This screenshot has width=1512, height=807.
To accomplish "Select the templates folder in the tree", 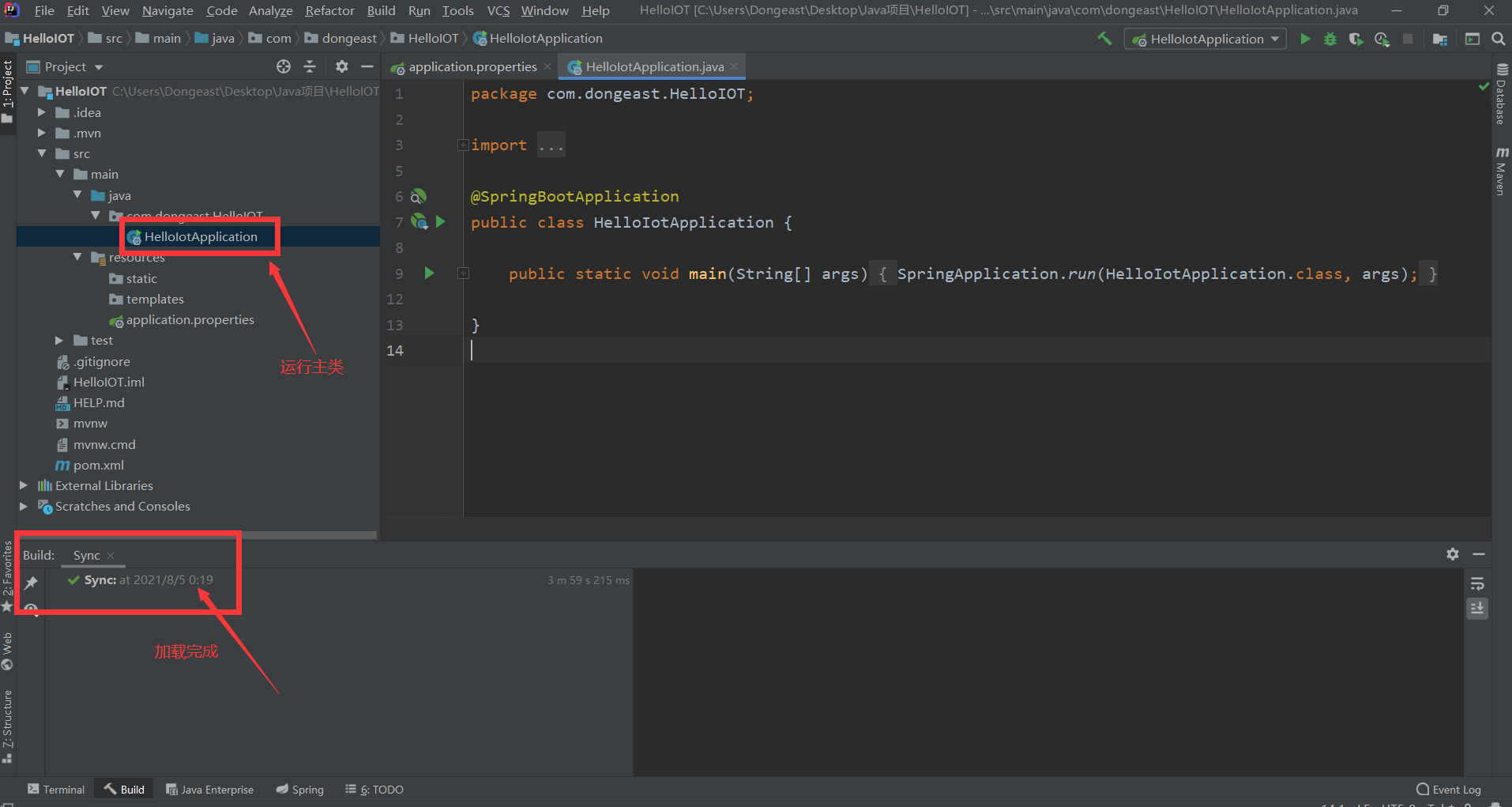I will (155, 299).
